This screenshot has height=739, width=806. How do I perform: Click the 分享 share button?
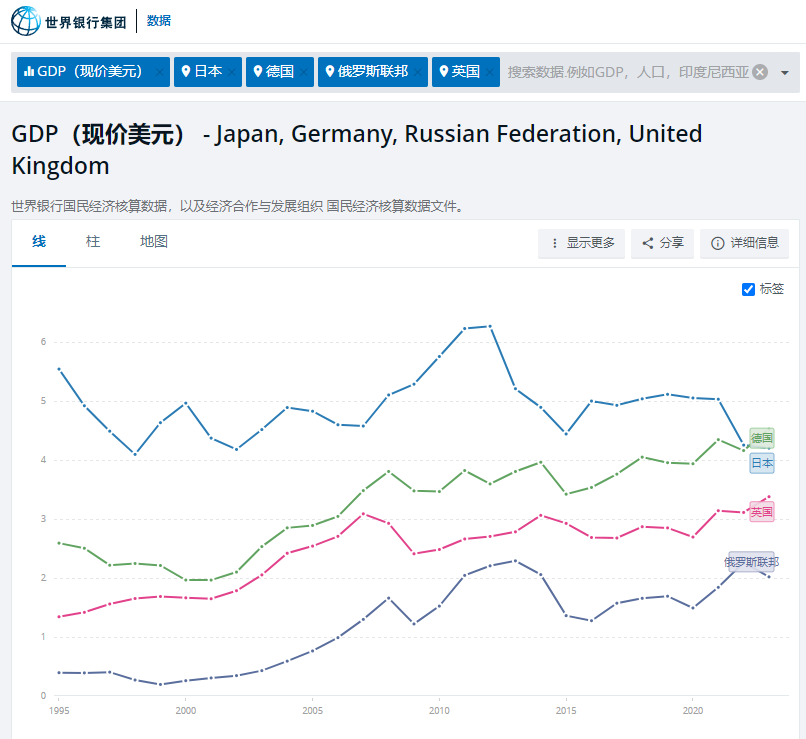pyautogui.click(x=662, y=243)
